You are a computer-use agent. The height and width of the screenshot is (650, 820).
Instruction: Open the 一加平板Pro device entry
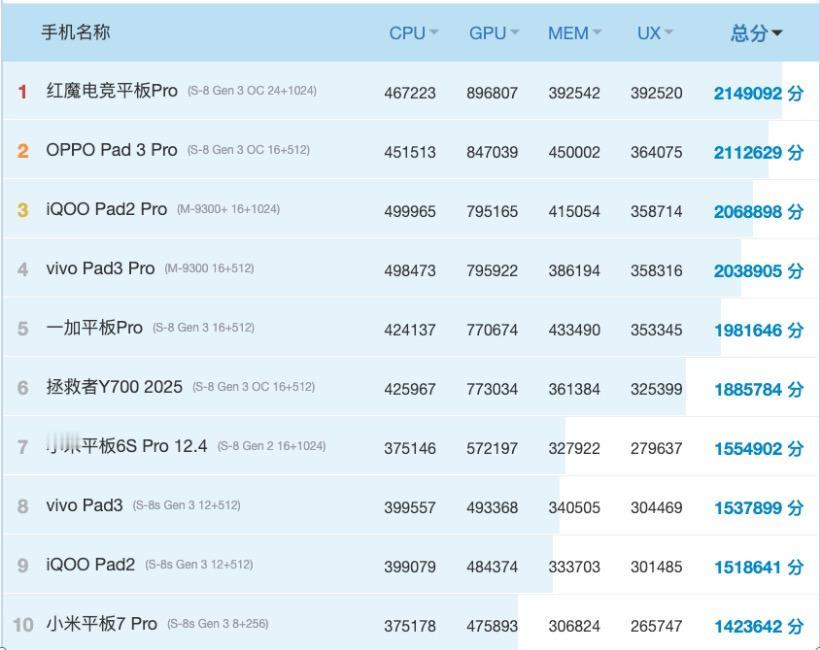(94, 327)
